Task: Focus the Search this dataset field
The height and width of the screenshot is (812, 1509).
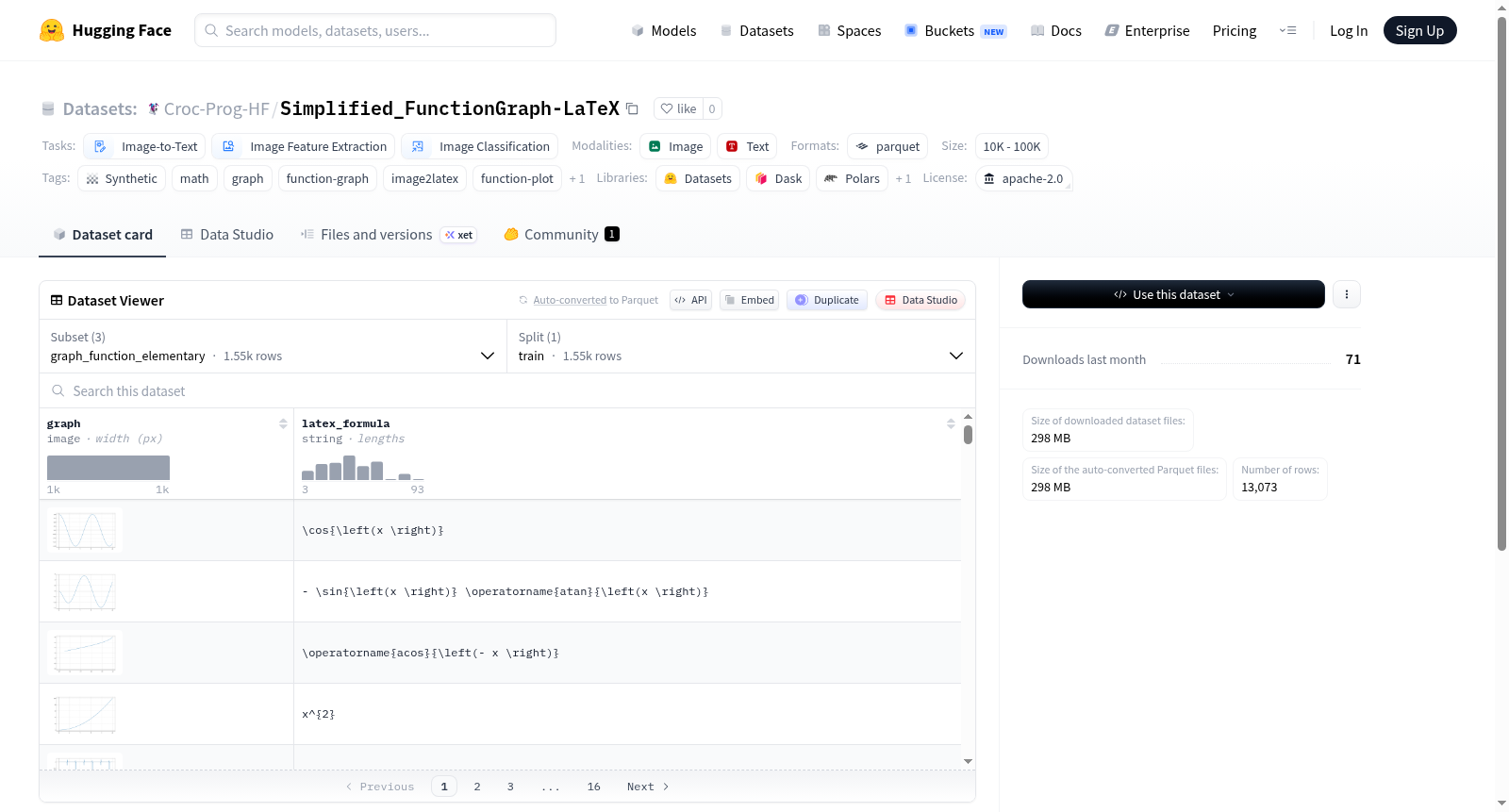Action: (x=507, y=390)
